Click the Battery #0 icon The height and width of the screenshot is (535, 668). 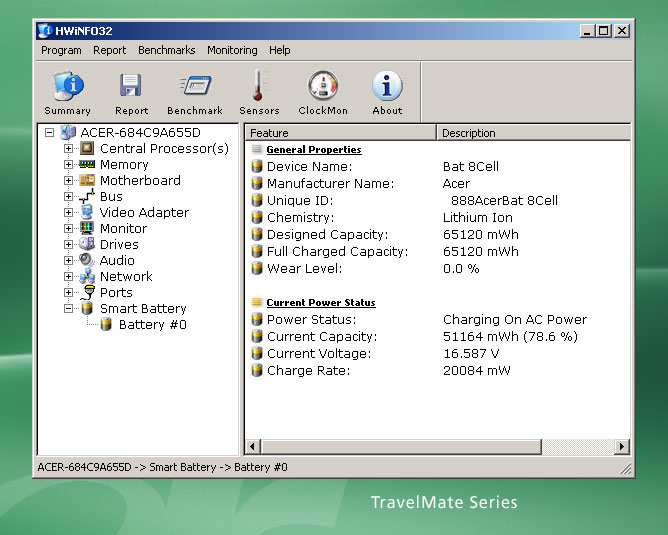pos(106,325)
